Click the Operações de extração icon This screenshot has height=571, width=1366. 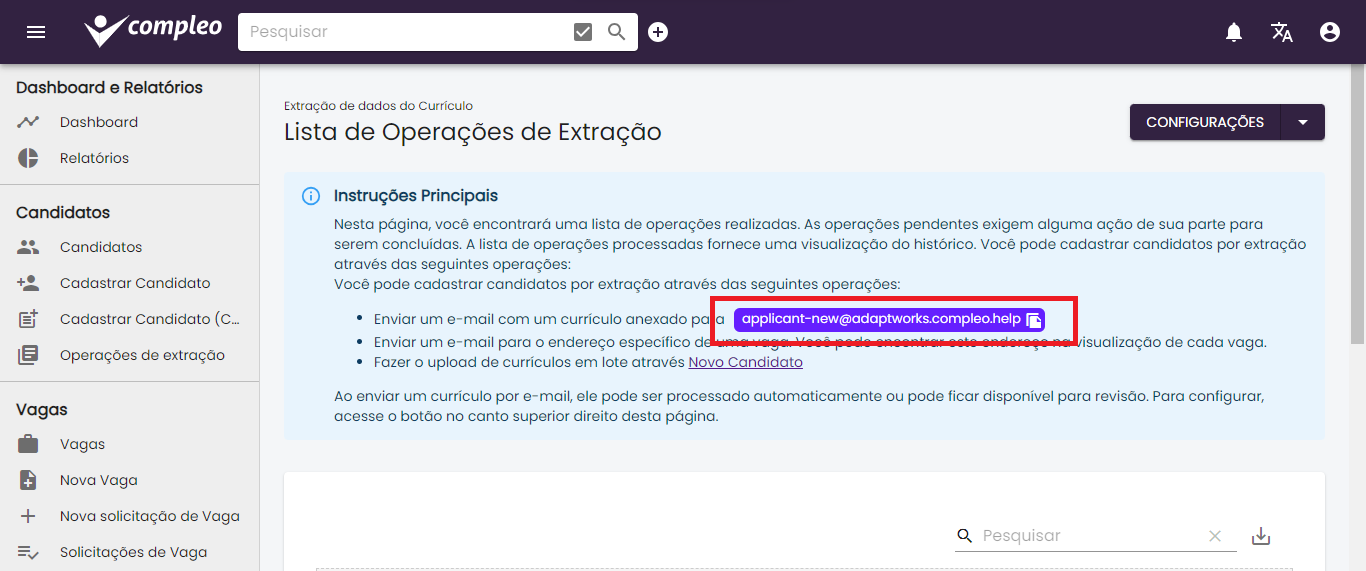[x=28, y=355]
